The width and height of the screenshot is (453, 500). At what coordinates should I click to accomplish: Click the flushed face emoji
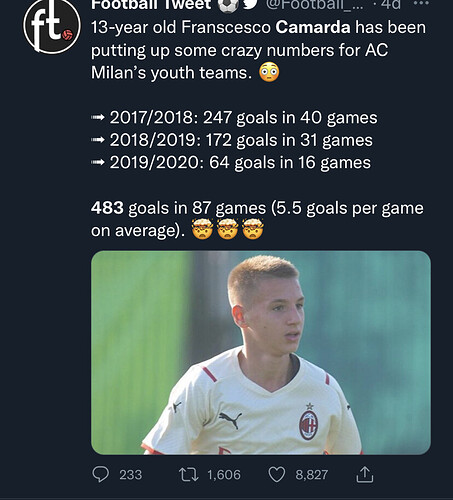click(269, 72)
